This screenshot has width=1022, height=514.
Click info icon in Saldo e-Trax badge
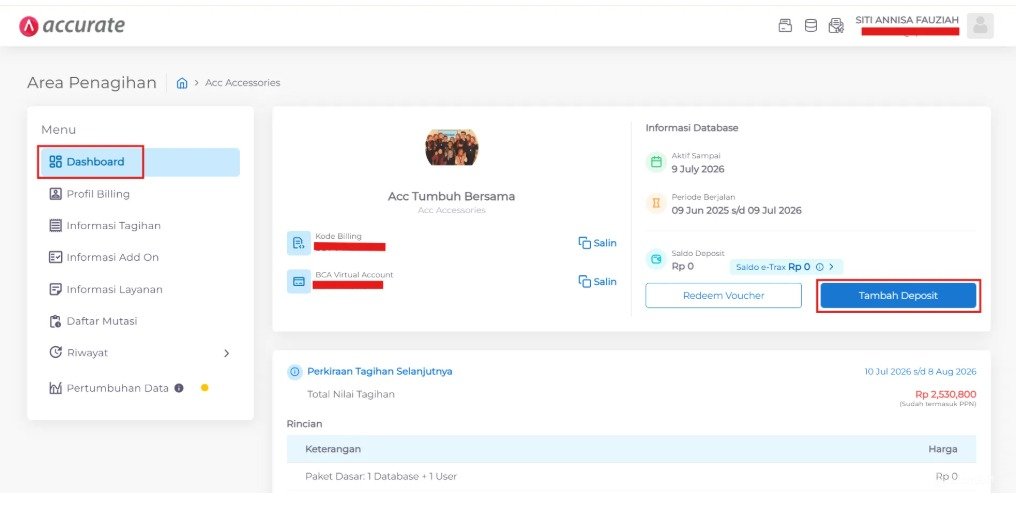[x=819, y=266]
